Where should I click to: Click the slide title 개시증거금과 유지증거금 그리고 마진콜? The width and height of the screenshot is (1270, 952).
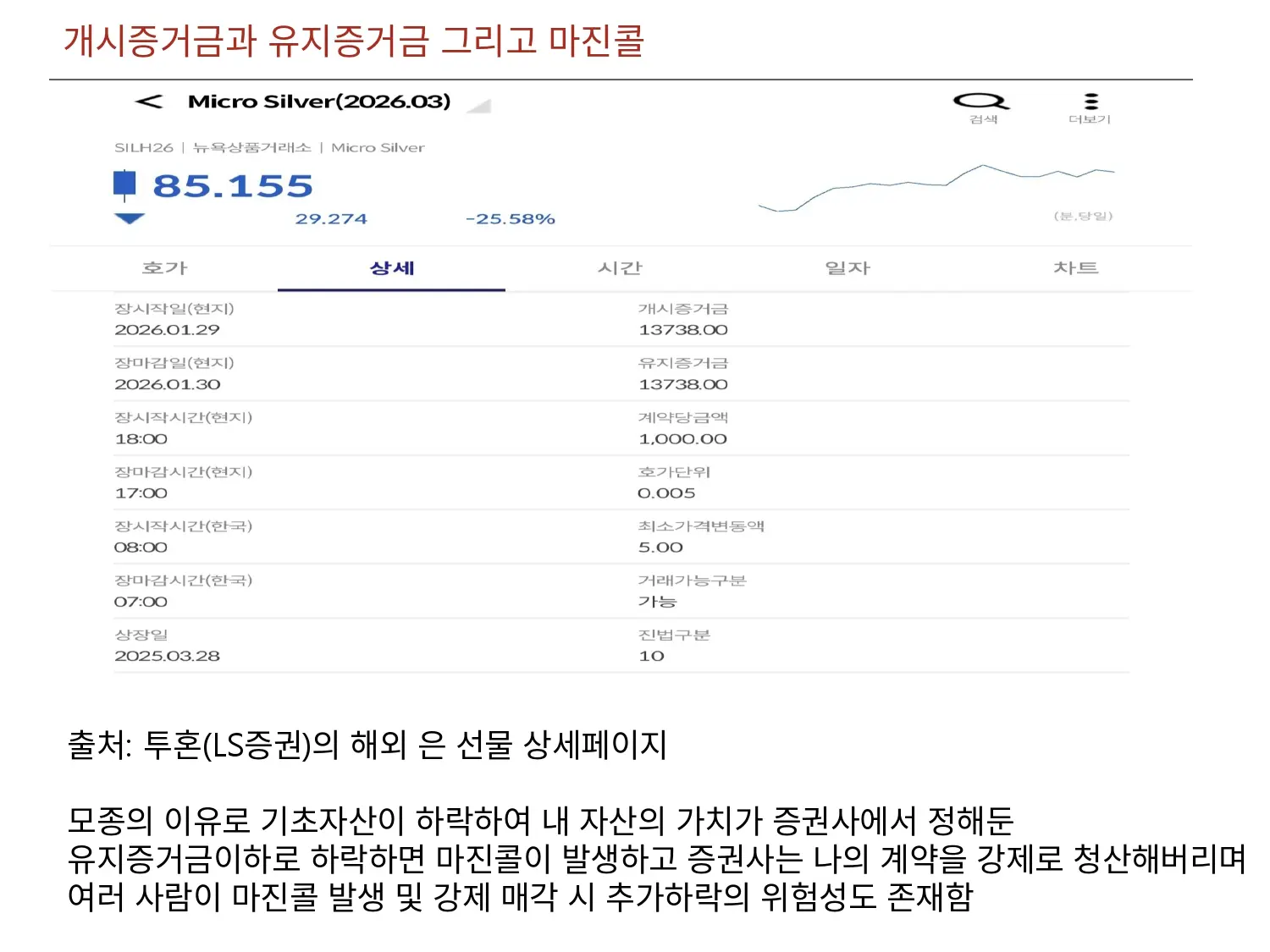click(x=355, y=41)
